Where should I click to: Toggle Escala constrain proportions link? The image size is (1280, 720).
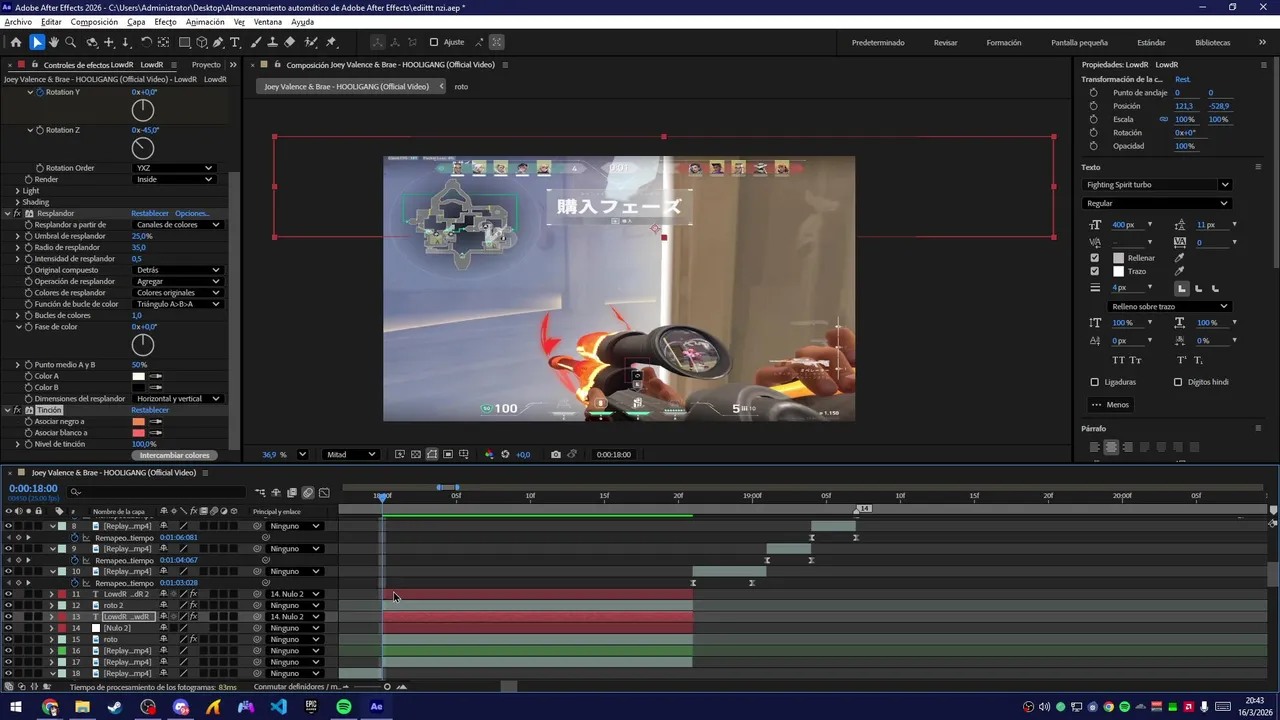pyautogui.click(x=1163, y=119)
